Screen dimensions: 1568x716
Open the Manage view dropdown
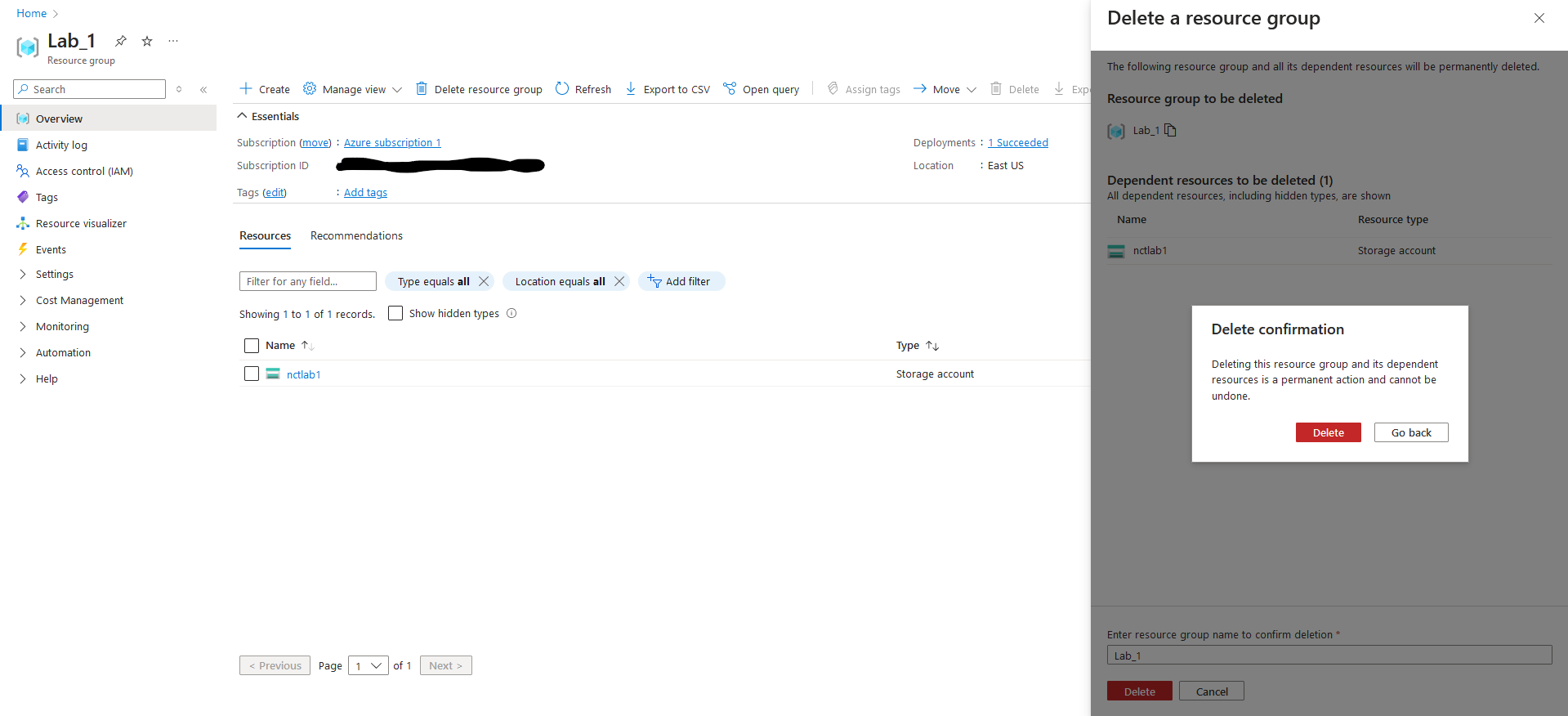[x=353, y=89]
